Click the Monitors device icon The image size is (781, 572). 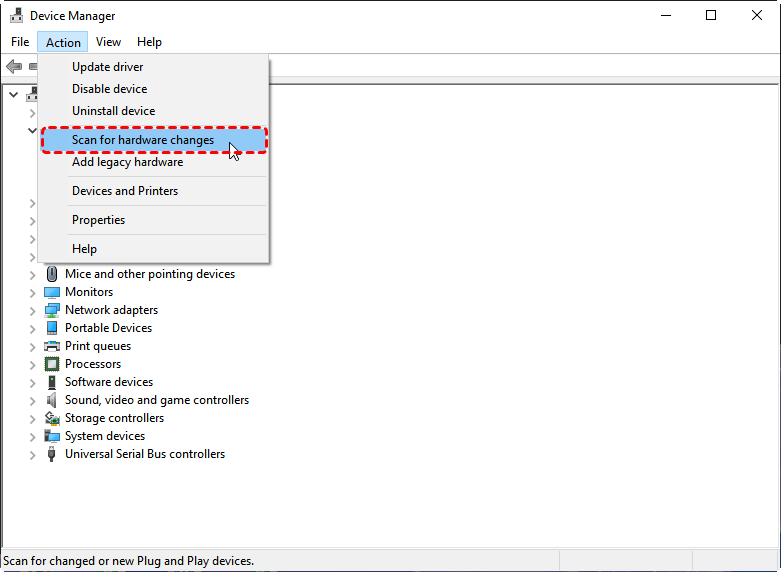52,292
